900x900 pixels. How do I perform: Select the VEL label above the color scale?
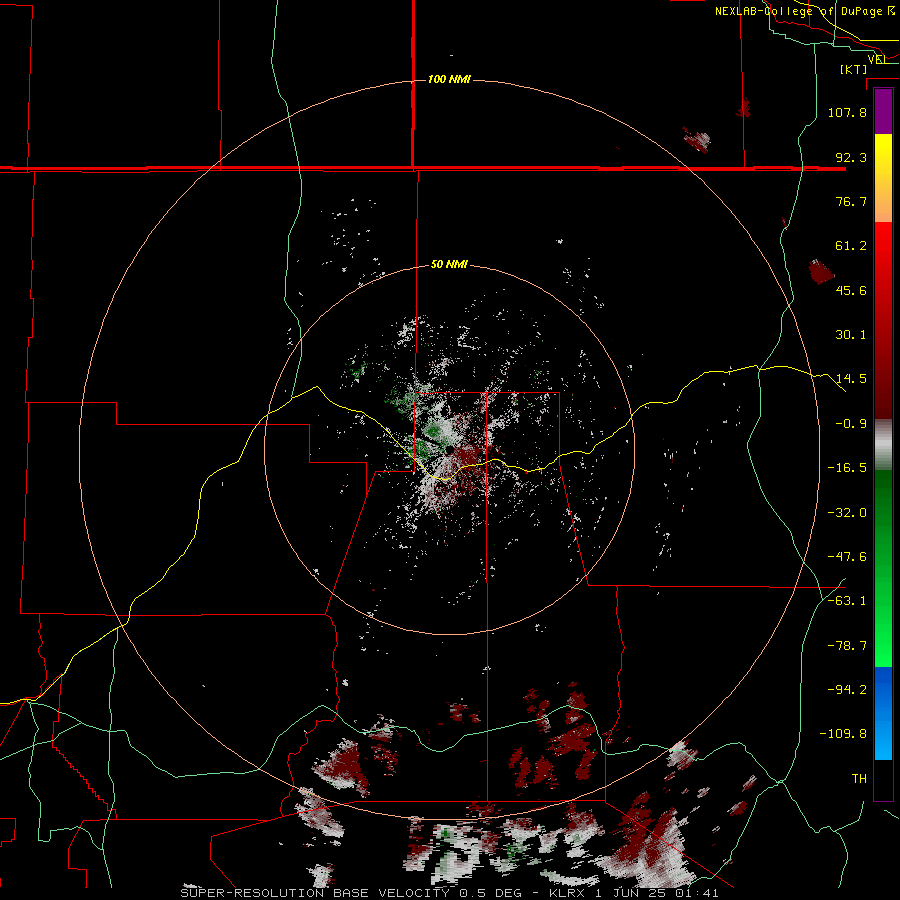click(878, 60)
